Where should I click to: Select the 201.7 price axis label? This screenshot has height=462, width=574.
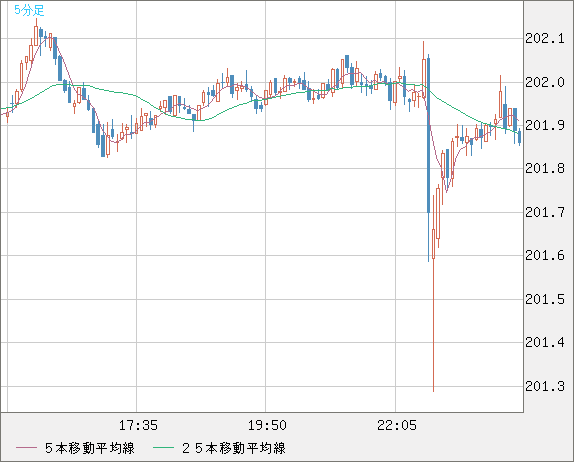tap(545, 212)
